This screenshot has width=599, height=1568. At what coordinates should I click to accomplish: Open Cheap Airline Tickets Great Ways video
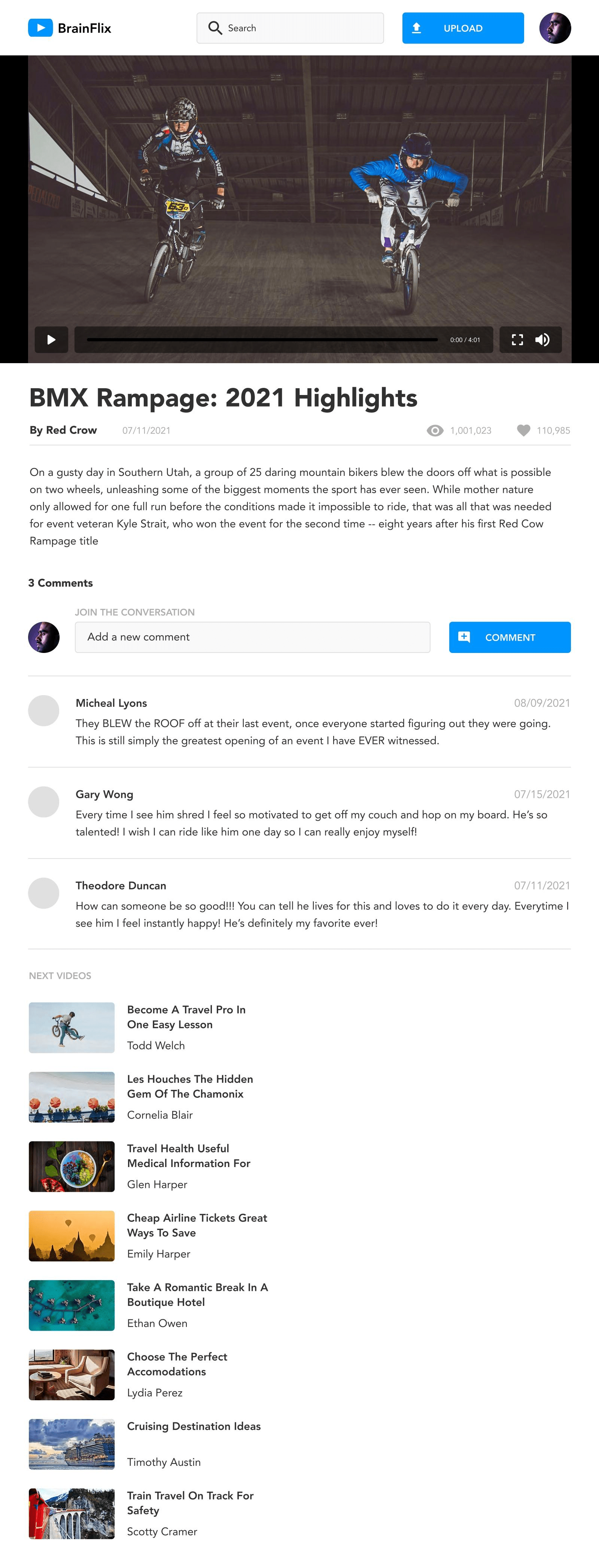tap(197, 1225)
